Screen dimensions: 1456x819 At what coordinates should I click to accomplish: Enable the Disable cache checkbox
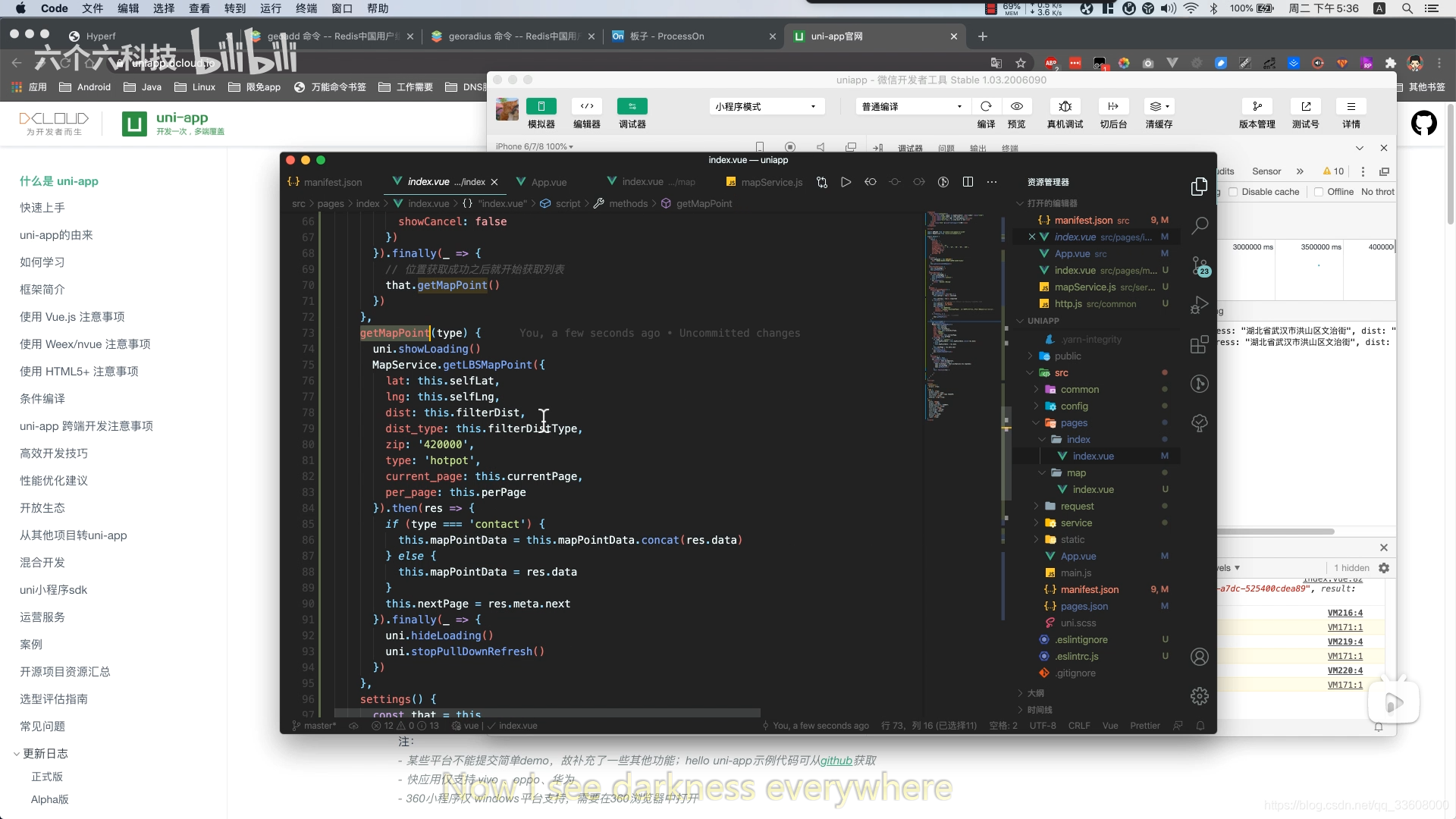(1233, 192)
